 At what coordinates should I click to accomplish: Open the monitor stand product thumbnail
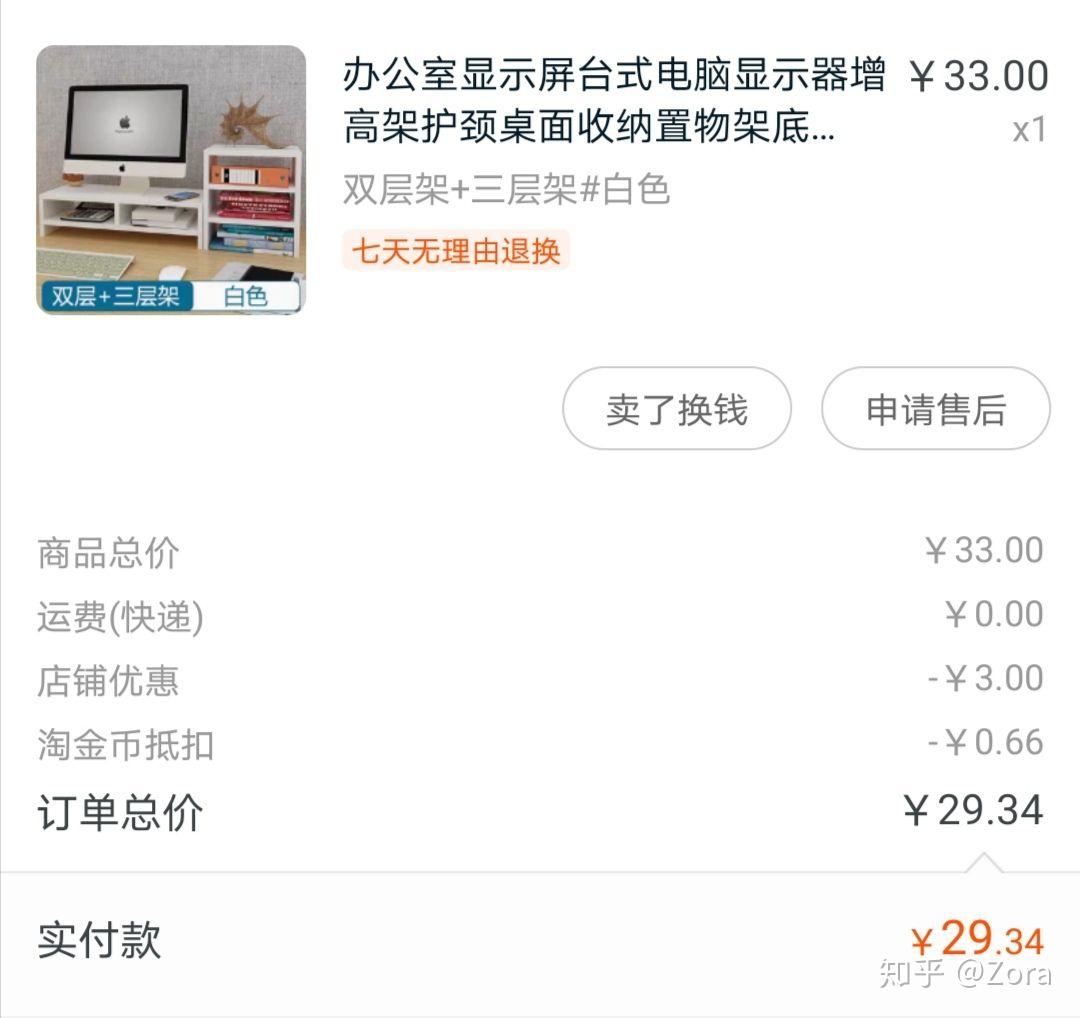coord(171,180)
